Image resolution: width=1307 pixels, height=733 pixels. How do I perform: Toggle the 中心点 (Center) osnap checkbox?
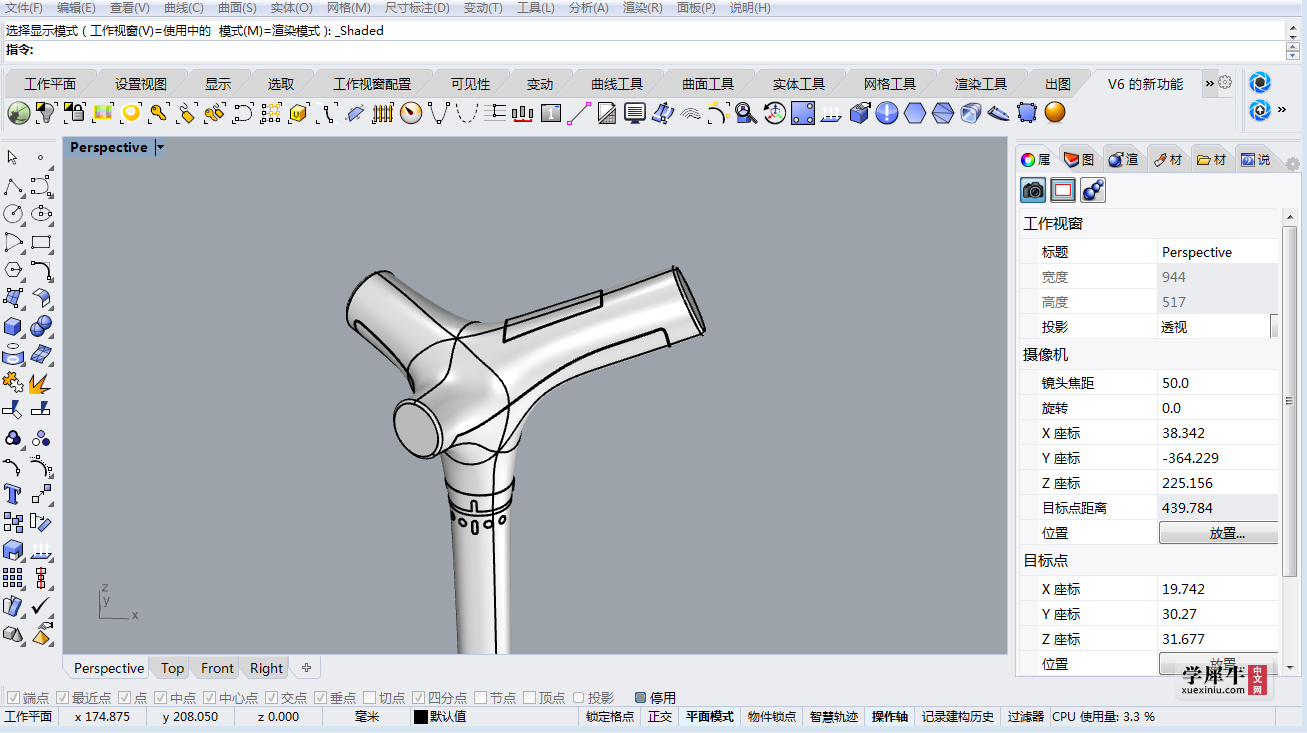pos(210,697)
